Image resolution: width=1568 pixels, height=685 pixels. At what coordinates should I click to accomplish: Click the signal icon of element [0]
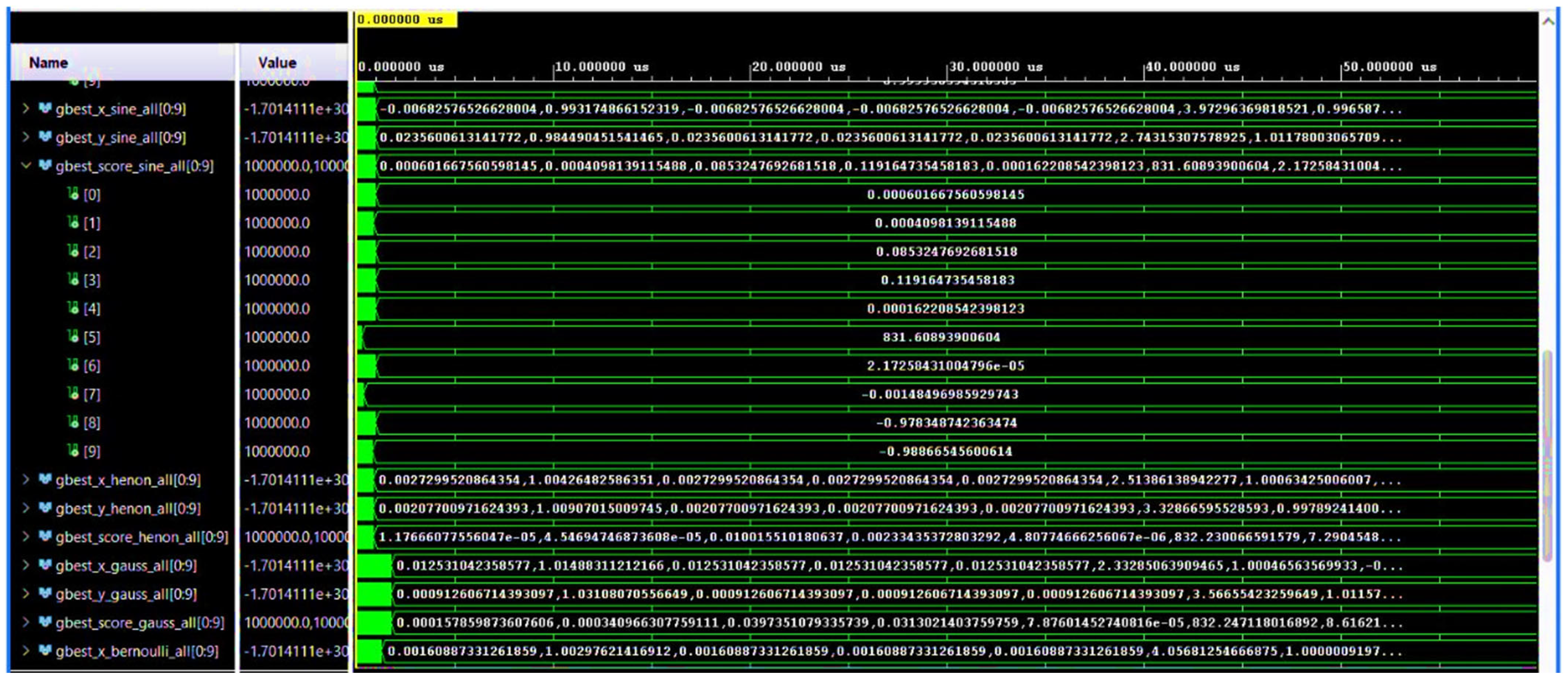coord(73,194)
